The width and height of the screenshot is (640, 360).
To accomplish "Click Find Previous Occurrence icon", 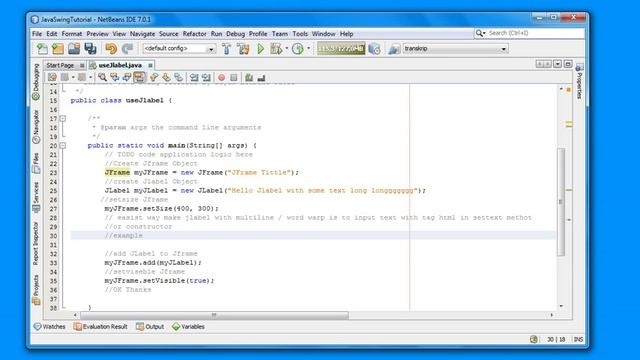I will (x=115, y=77).
